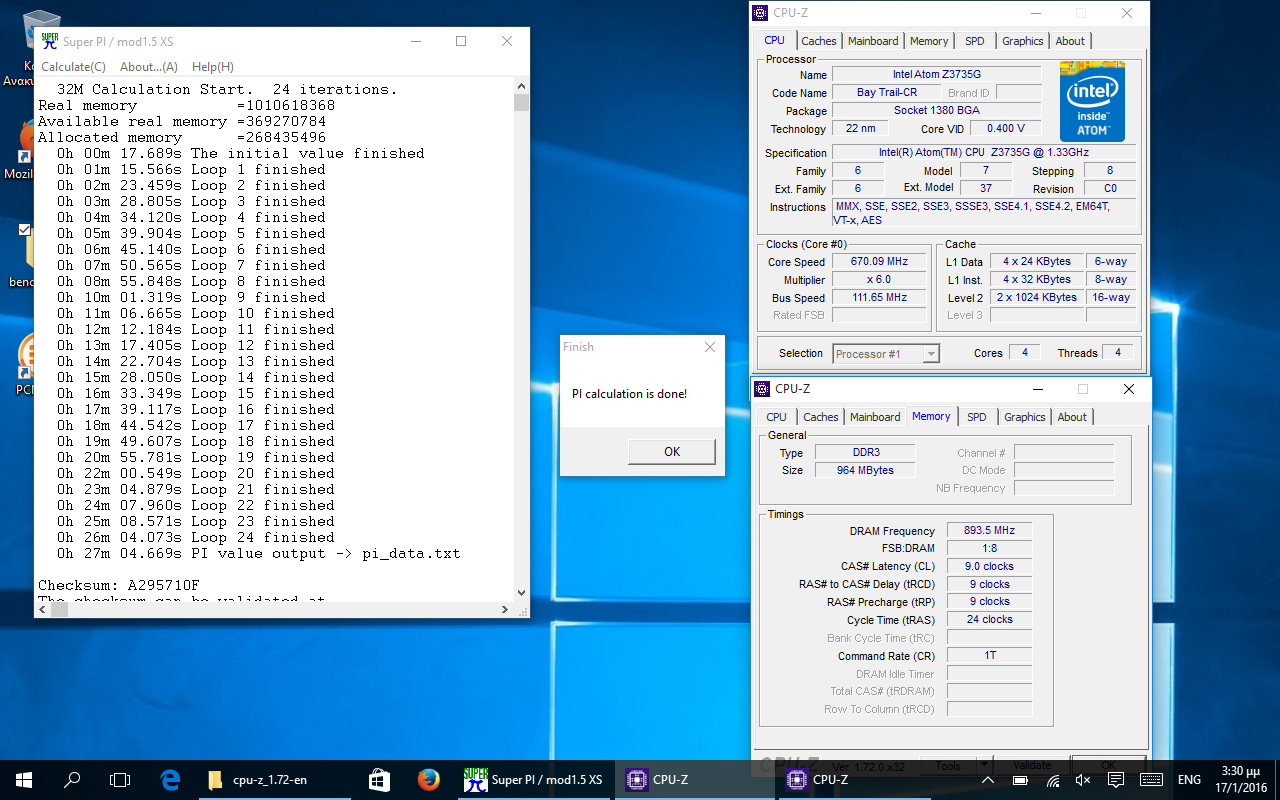The height and width of the screenshot is (800, 1280).
Task: Click Checksum: A295710F line
Action: (x=118, y=585)
